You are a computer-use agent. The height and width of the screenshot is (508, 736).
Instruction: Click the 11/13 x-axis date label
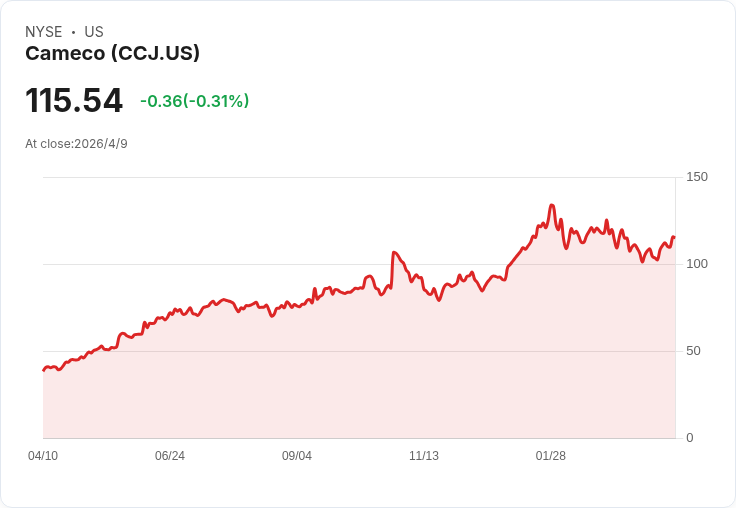424,456
